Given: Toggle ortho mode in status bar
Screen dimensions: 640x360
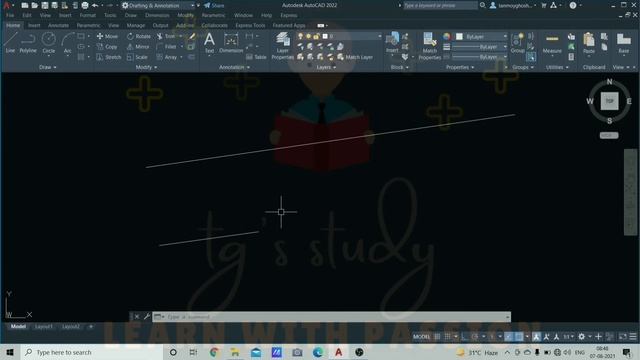Looking at the screenshot, I should click(464, 337).
